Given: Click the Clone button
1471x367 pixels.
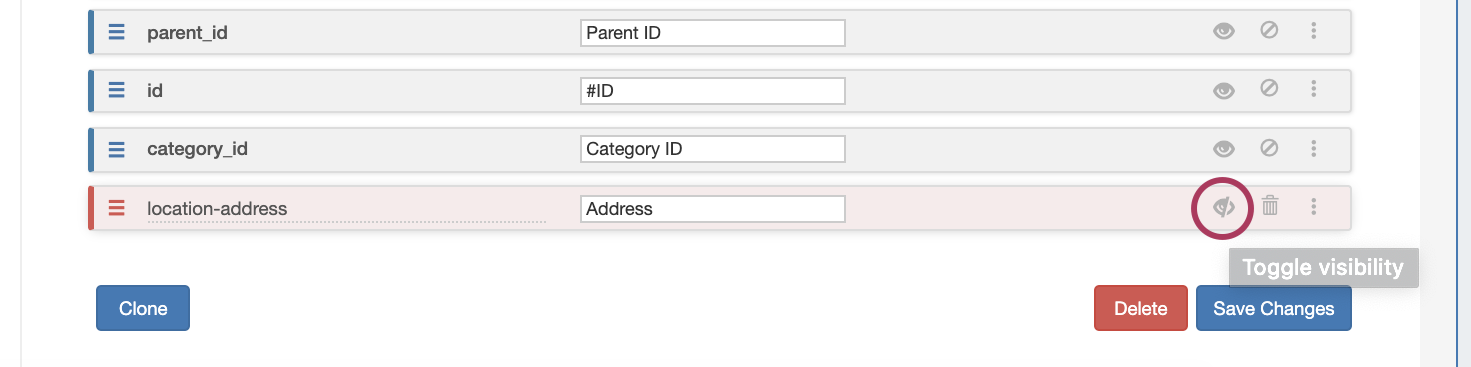Looking at the screenshot, I should (x=143, y=308).
